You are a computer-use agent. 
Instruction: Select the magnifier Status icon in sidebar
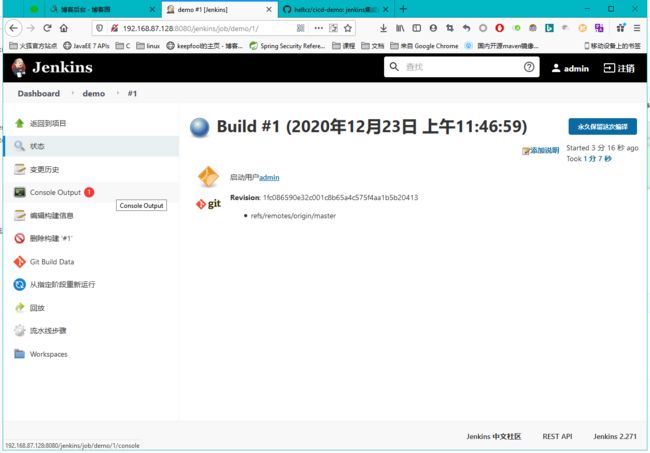click(x=19, y=146)
